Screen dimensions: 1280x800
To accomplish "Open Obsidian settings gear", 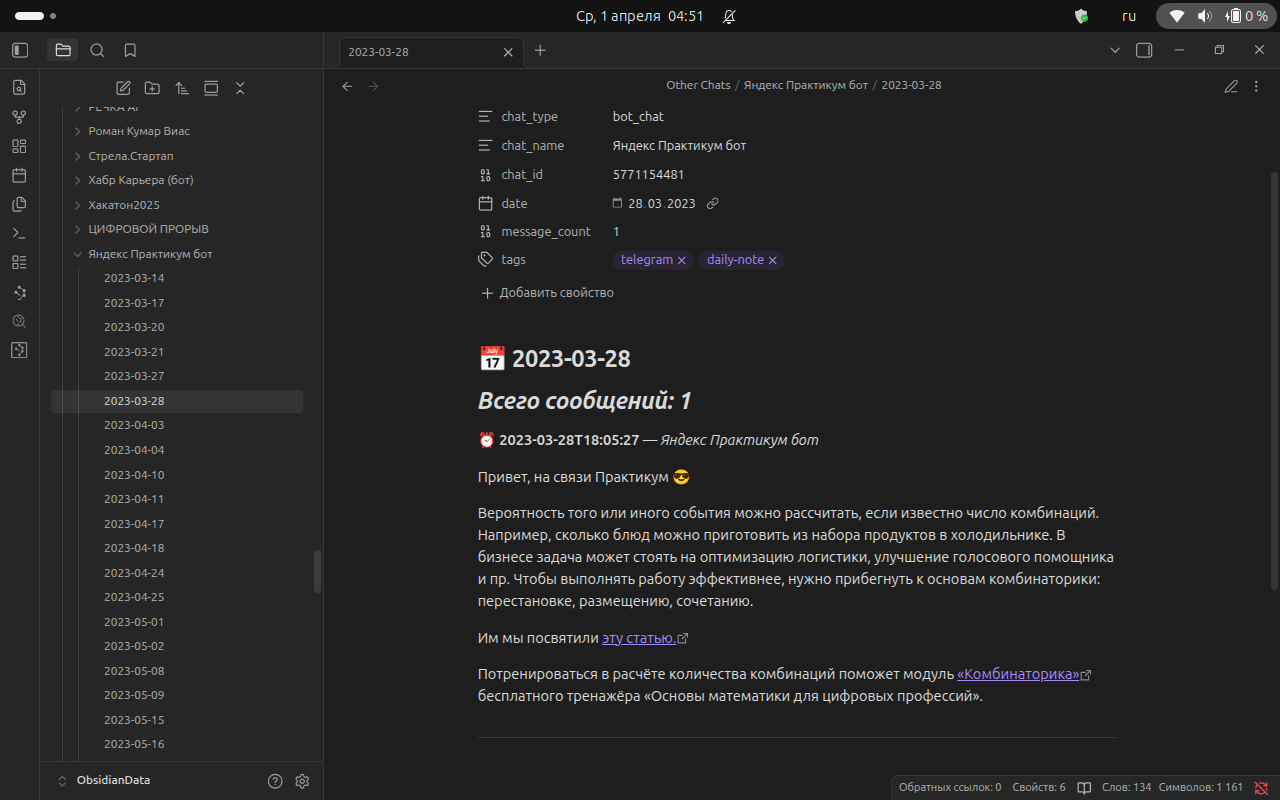I will pyautogui.click(x=303, y=781).
